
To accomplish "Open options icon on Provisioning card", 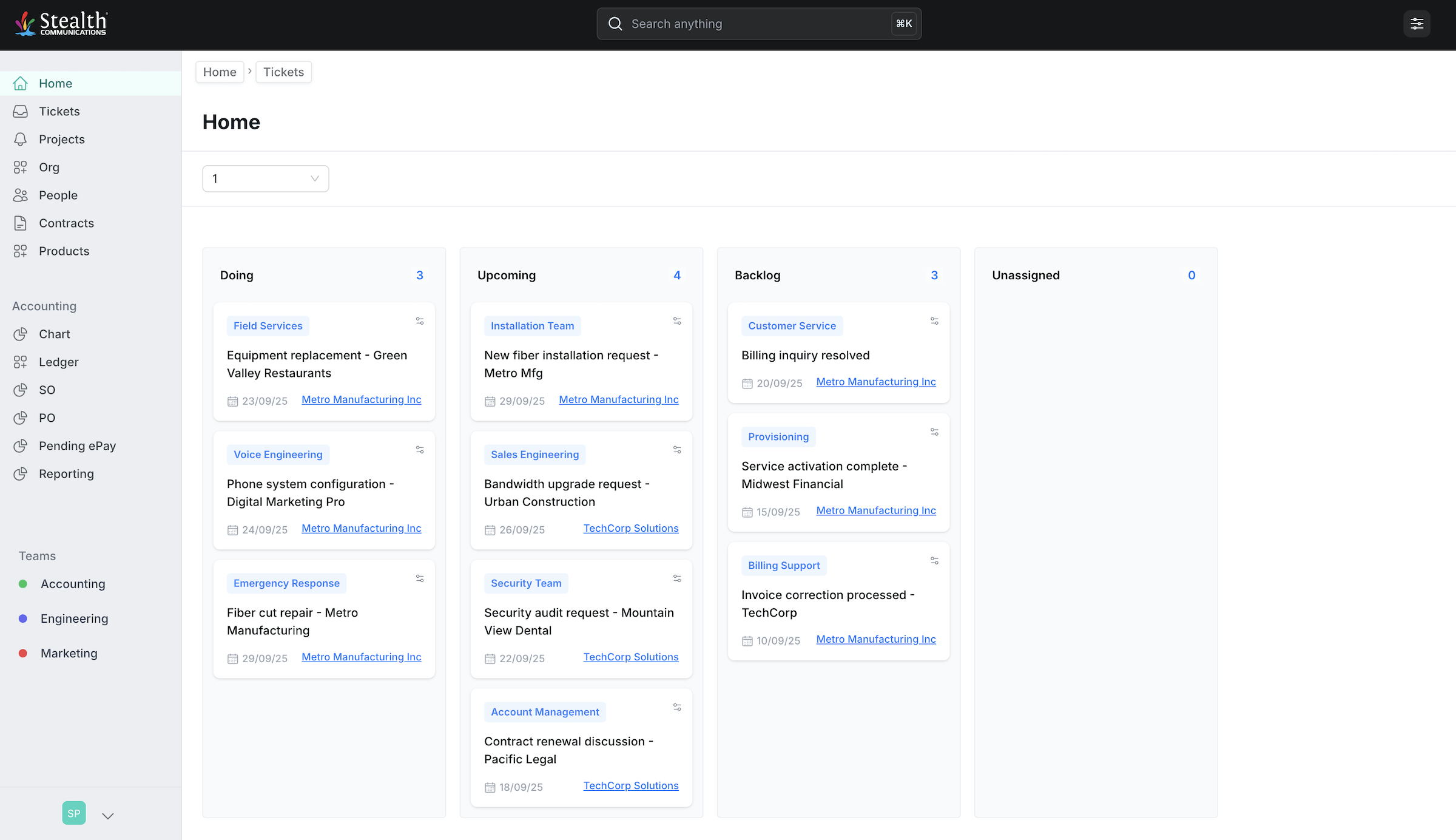I will tap(934, 432).
